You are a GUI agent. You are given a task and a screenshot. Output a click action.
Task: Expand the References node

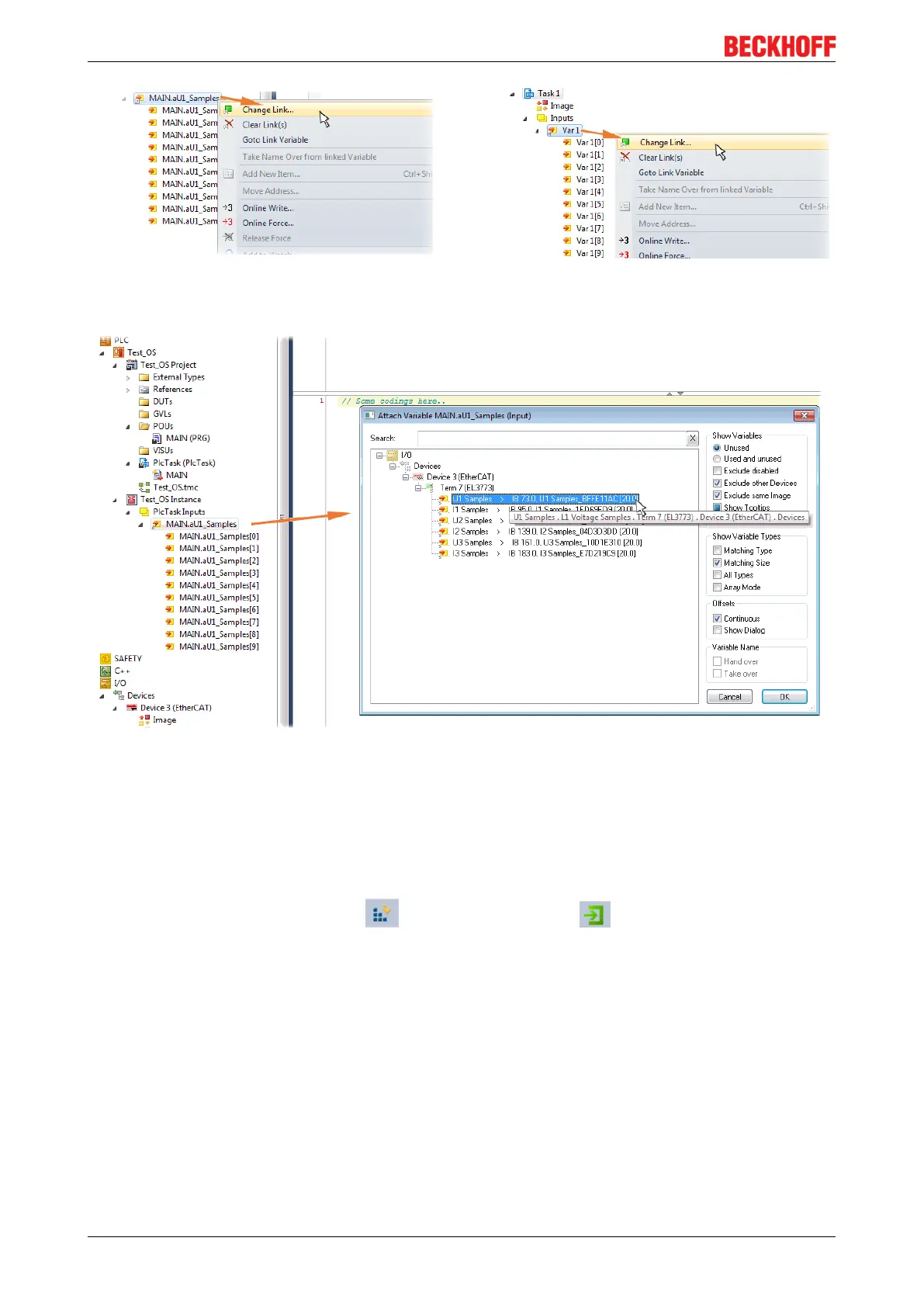(x=128, y=390)
